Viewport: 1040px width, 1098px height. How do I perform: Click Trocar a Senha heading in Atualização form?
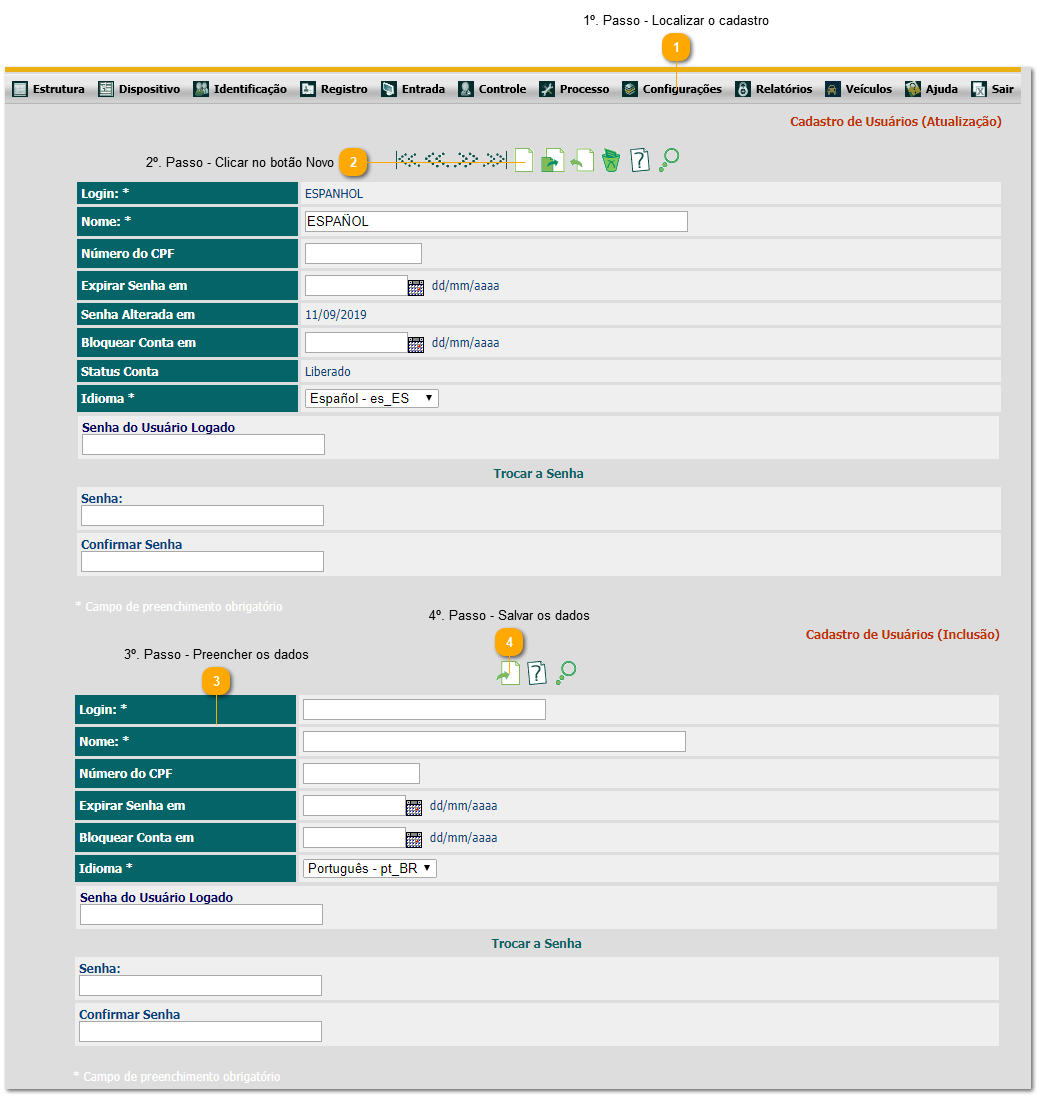pyautogui.click(x=539, y=473)
